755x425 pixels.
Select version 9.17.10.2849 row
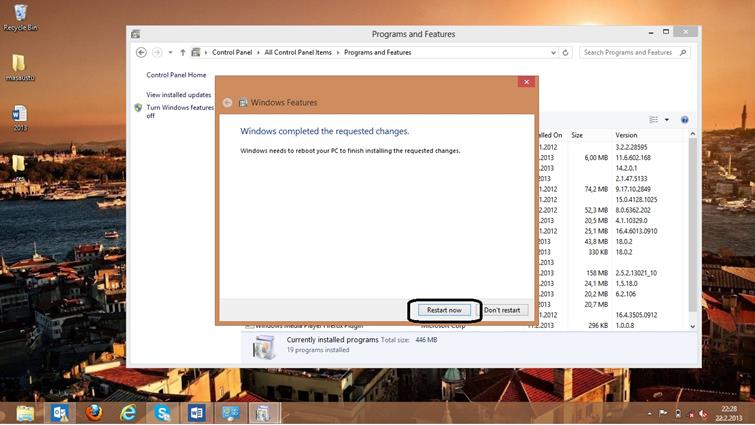(633, 189)
